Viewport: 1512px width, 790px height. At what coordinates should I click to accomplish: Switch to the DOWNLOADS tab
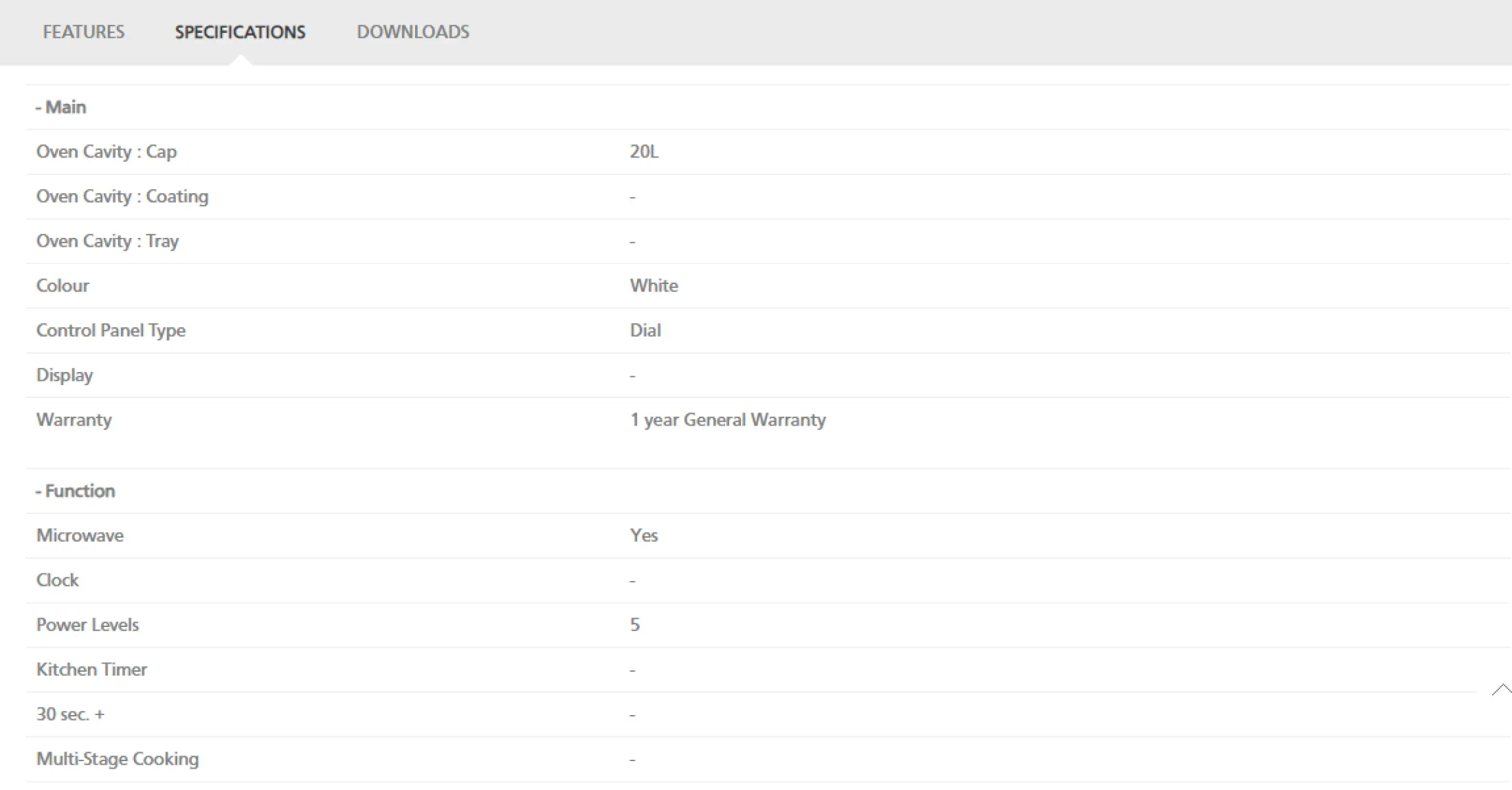pyautogui.click(x=412, y=32)
